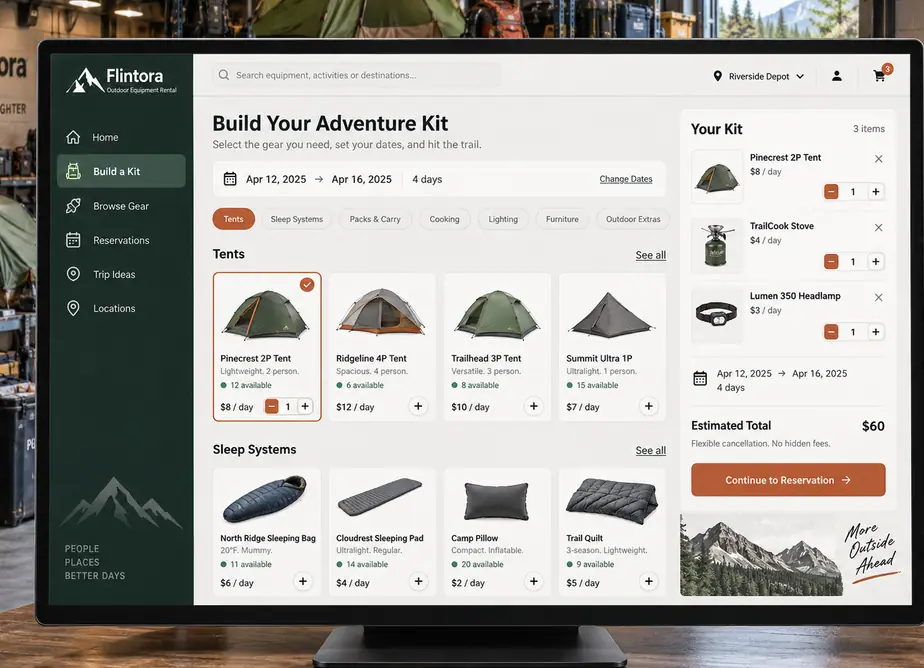
Task: Uncheck the selected Pinecrest 2P Tent card checkmark
Action: (307, 285)
